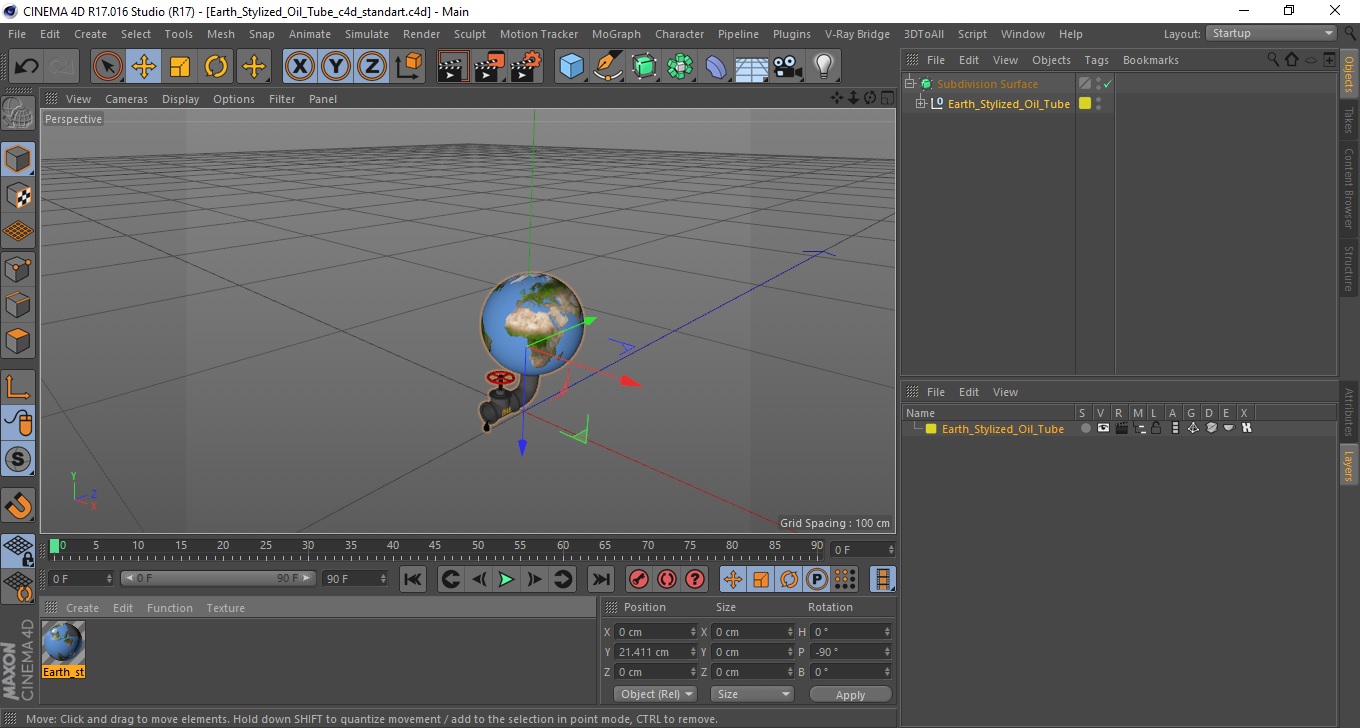Open the Object (Rel) coordinate dropdown

click(x=655, y=694)
